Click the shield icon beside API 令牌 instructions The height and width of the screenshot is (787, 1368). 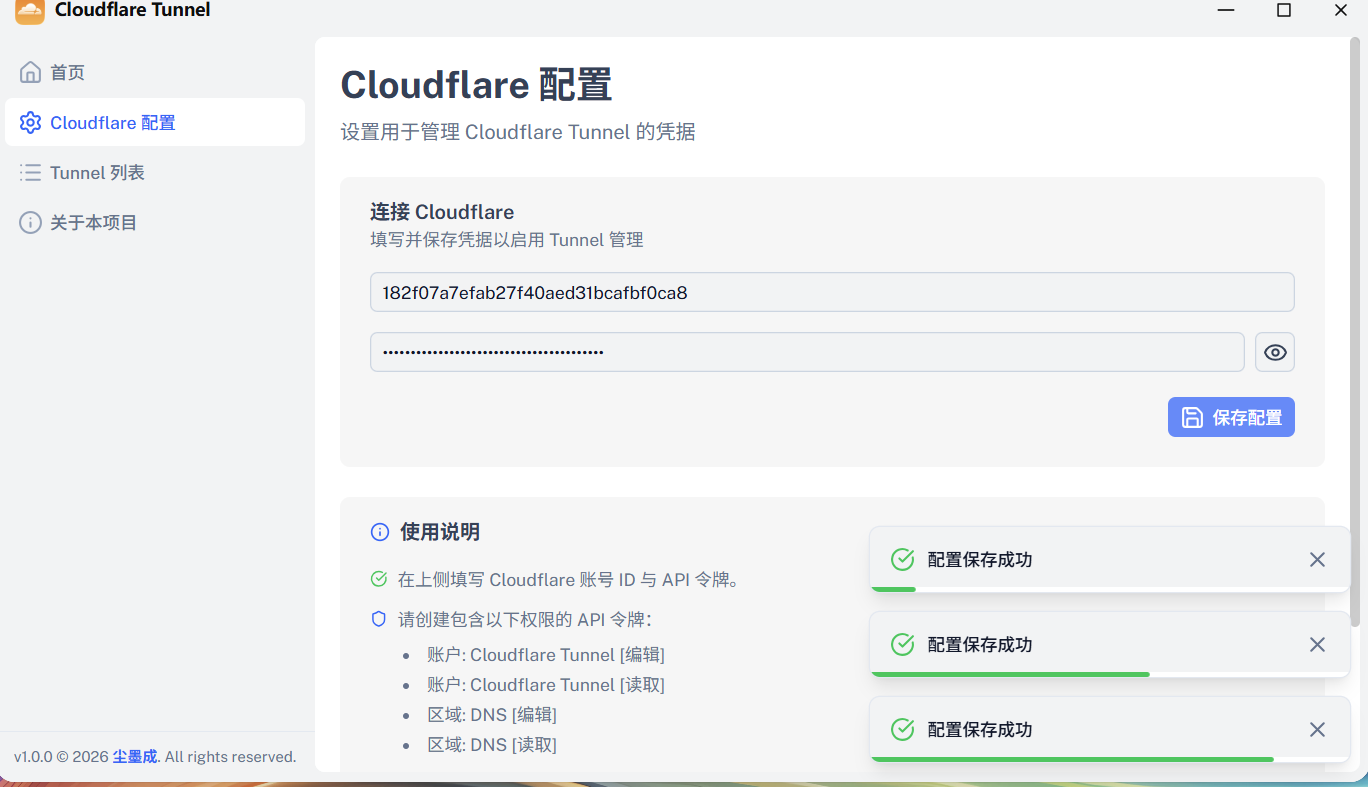(x=379, y=619)
